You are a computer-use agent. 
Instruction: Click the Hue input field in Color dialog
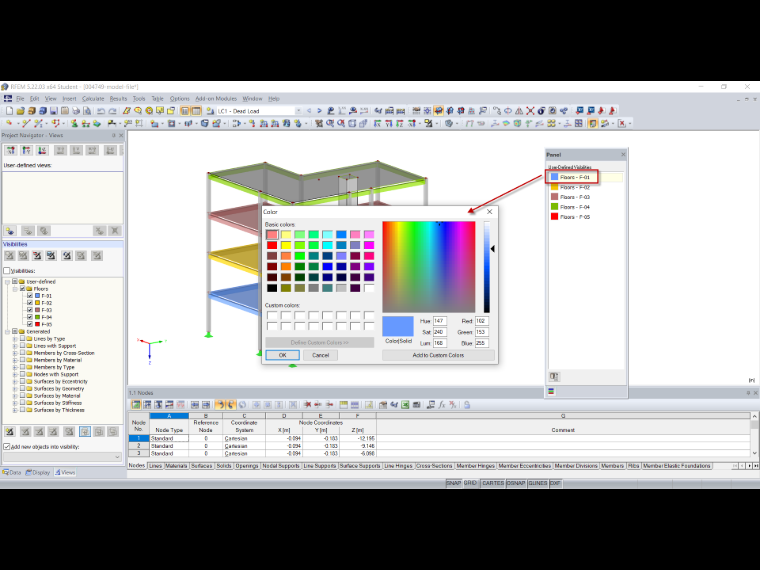(440, 321)
